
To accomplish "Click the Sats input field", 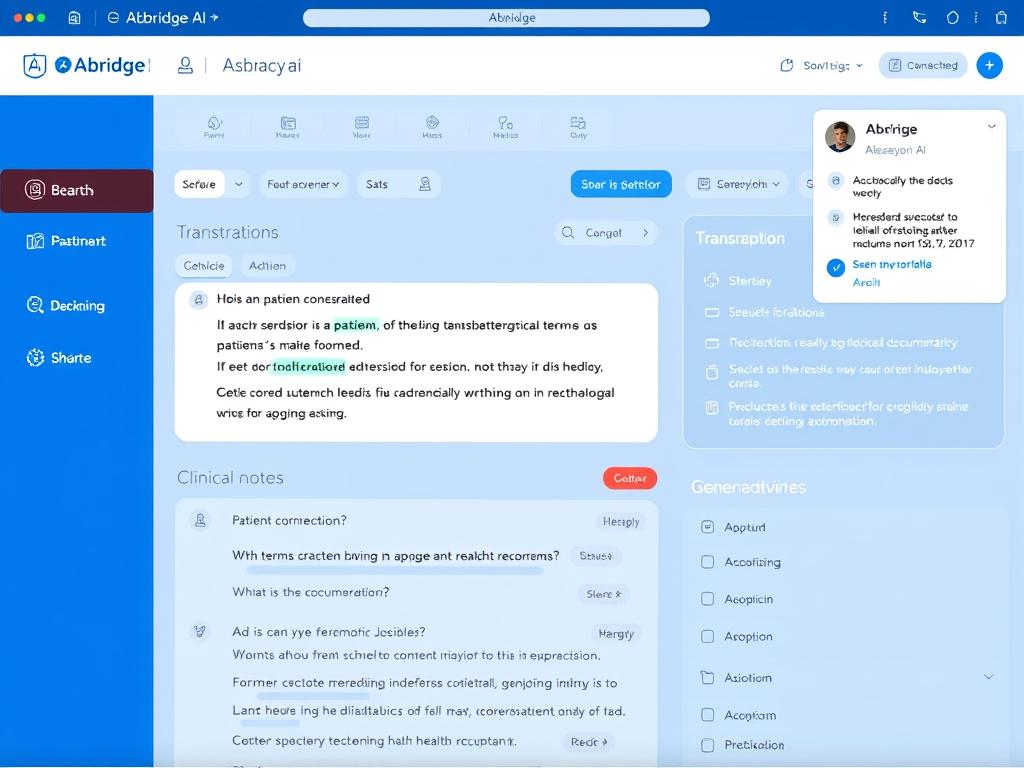I will [398, 184].
